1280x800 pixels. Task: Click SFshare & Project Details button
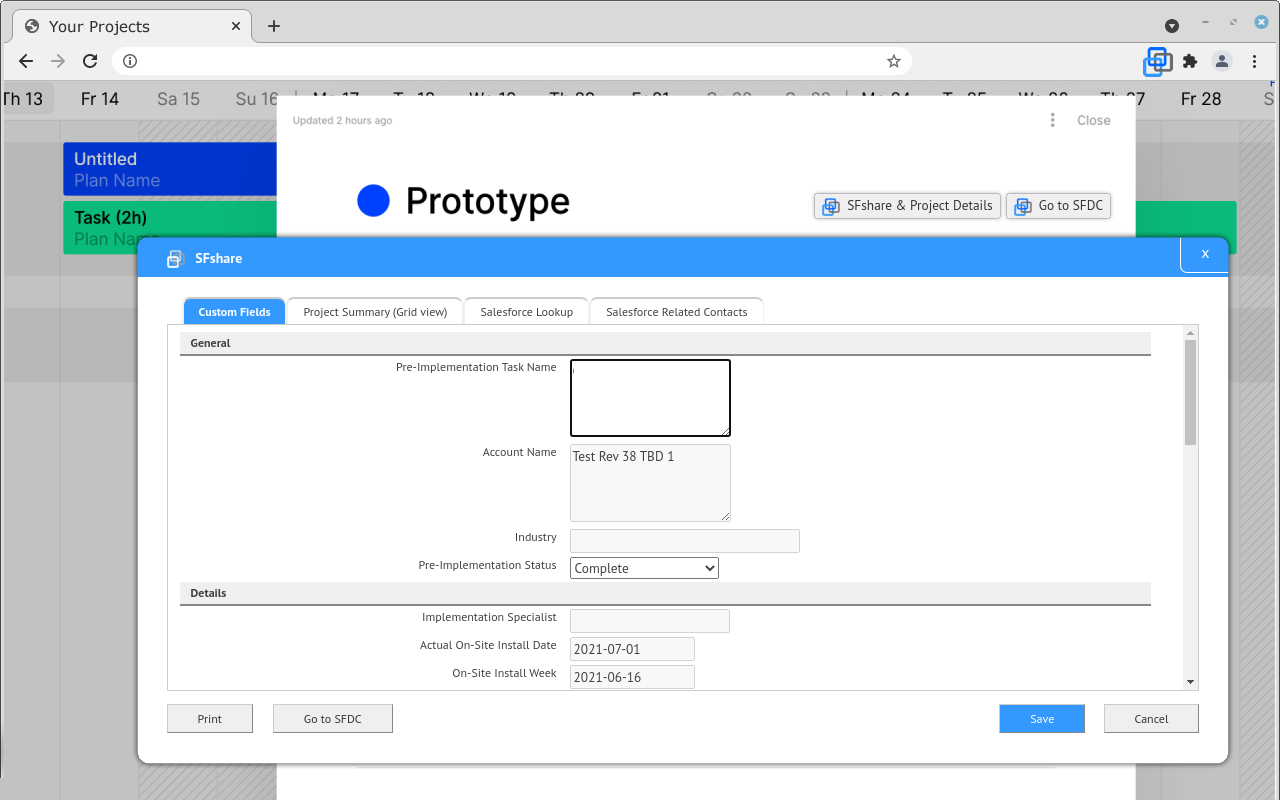pyautogui.click(x=907, y=205)
